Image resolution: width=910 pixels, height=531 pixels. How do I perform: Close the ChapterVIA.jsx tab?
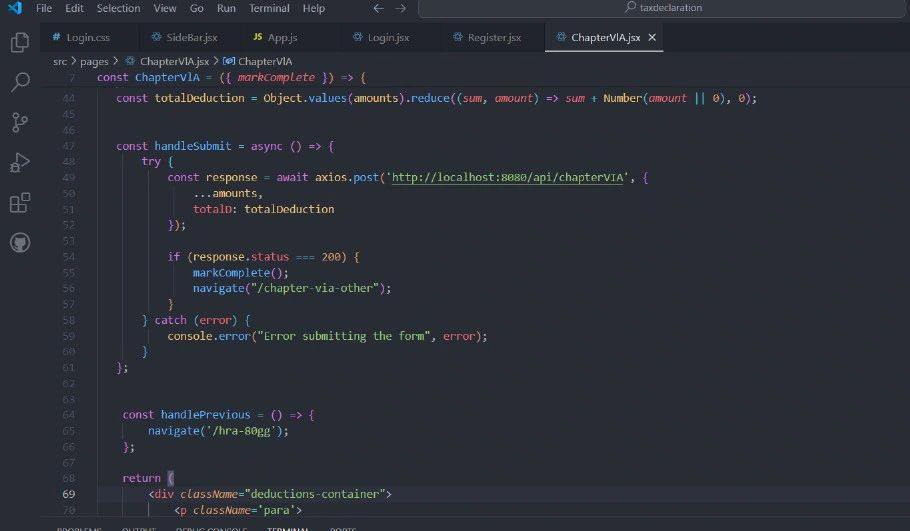click(652, 38)
